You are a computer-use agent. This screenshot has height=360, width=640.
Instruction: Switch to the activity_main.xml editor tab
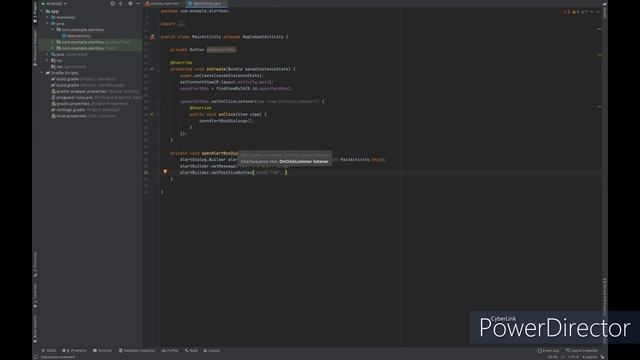point(162,3)
